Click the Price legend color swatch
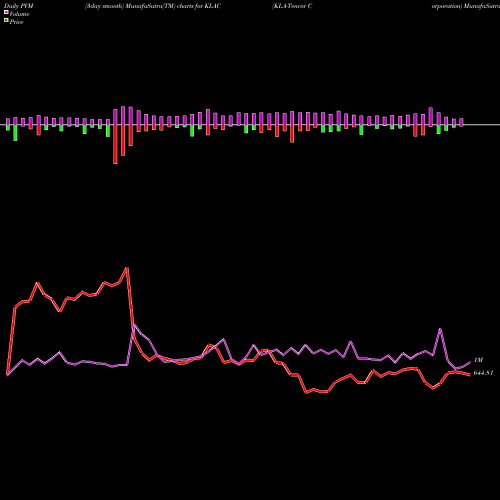 coord(6,21)
